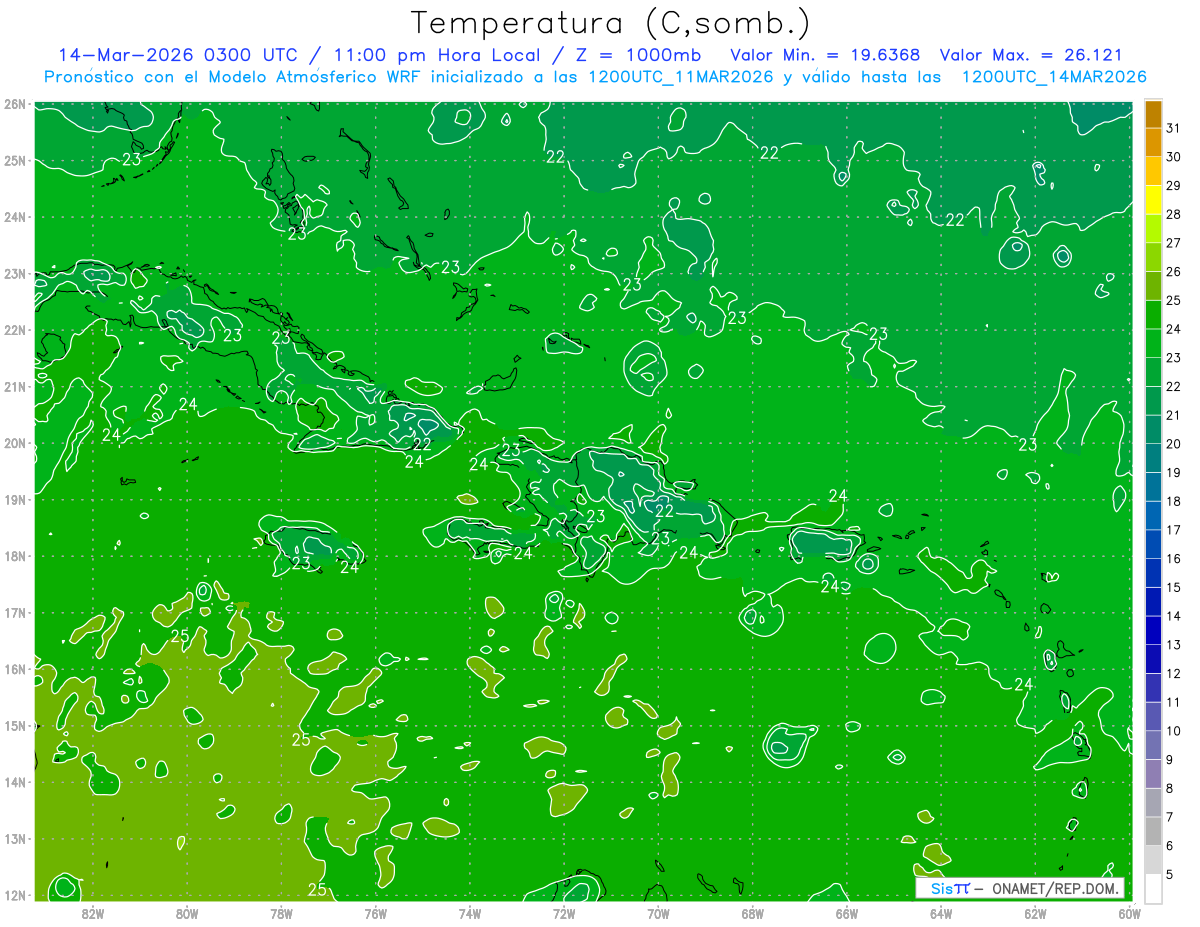Click the 70W longitude label
Viewport: 1200px width, 927px height.
click(x=658, y=913)
